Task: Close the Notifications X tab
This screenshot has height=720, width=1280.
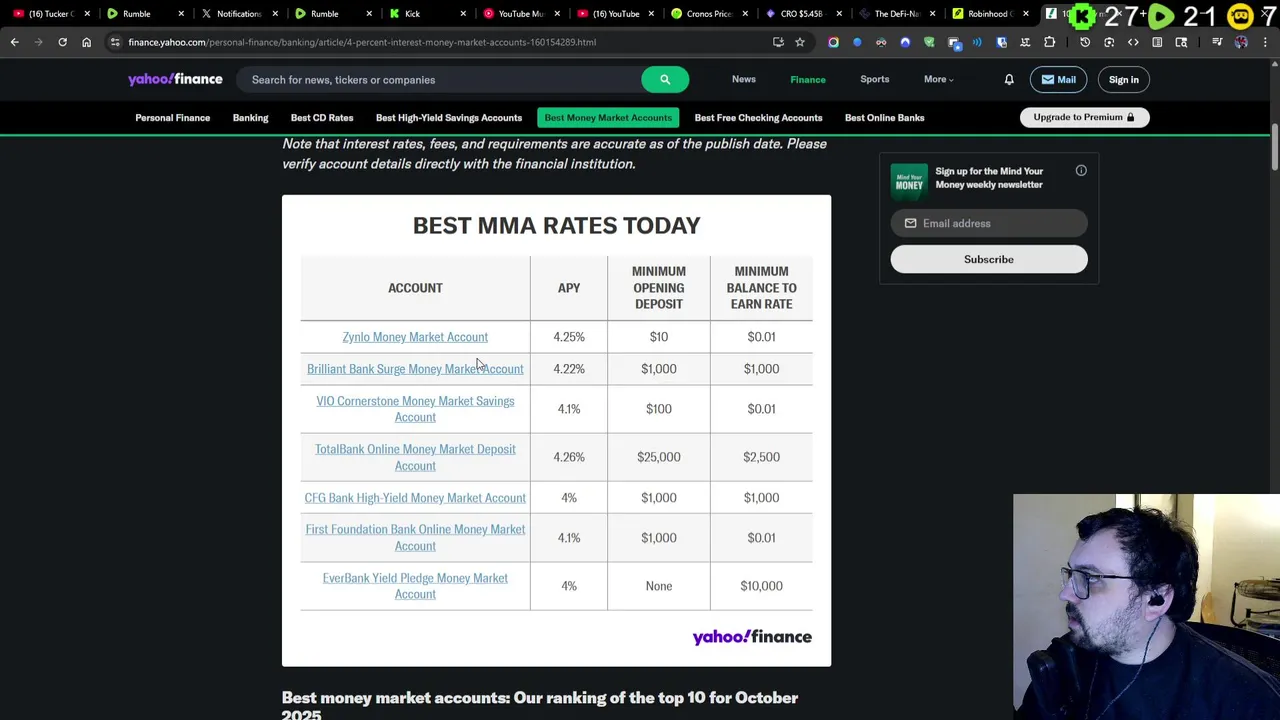Action: (275, 14)
